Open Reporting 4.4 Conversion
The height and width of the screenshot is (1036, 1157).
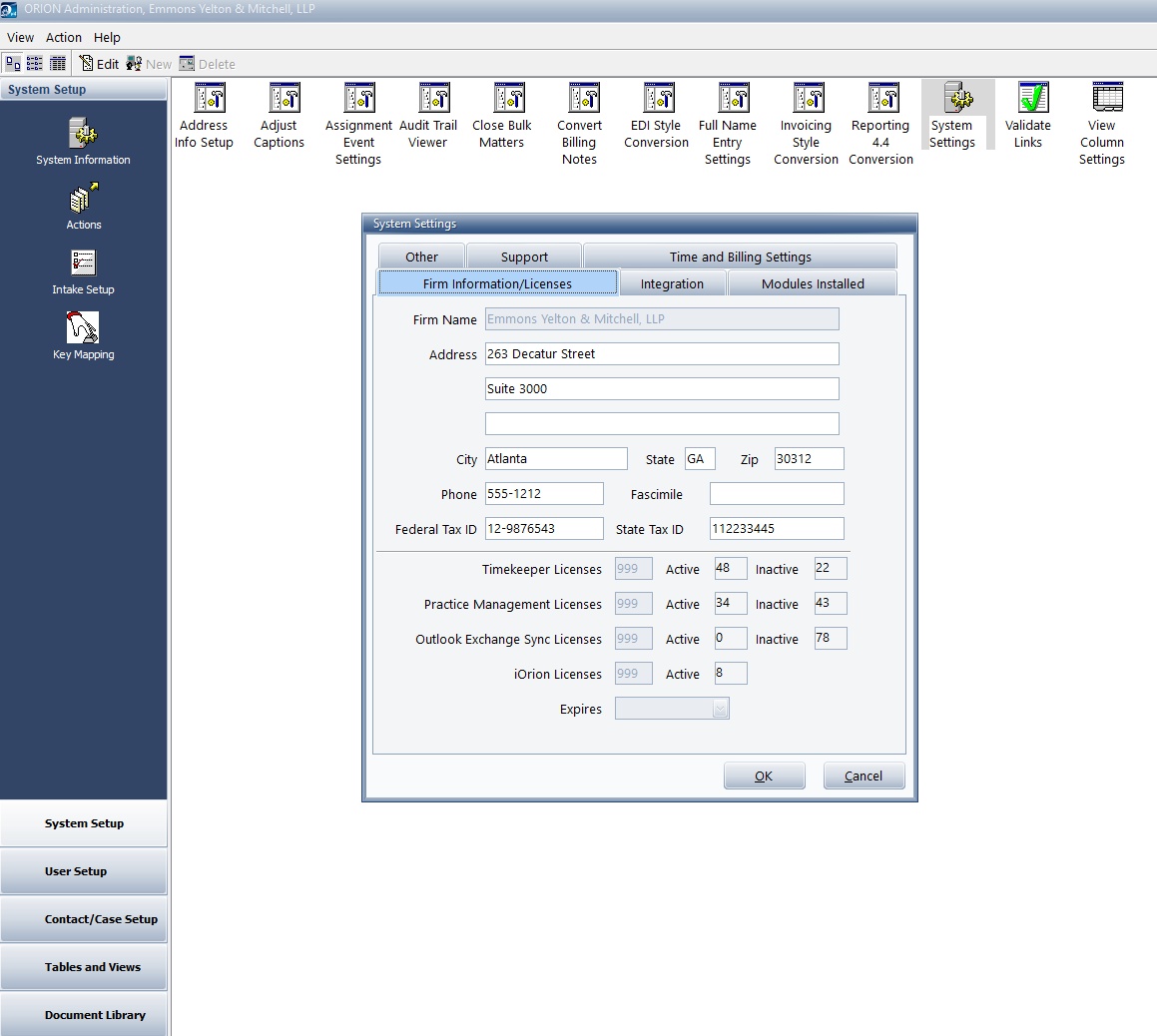(x=881, y=124)
